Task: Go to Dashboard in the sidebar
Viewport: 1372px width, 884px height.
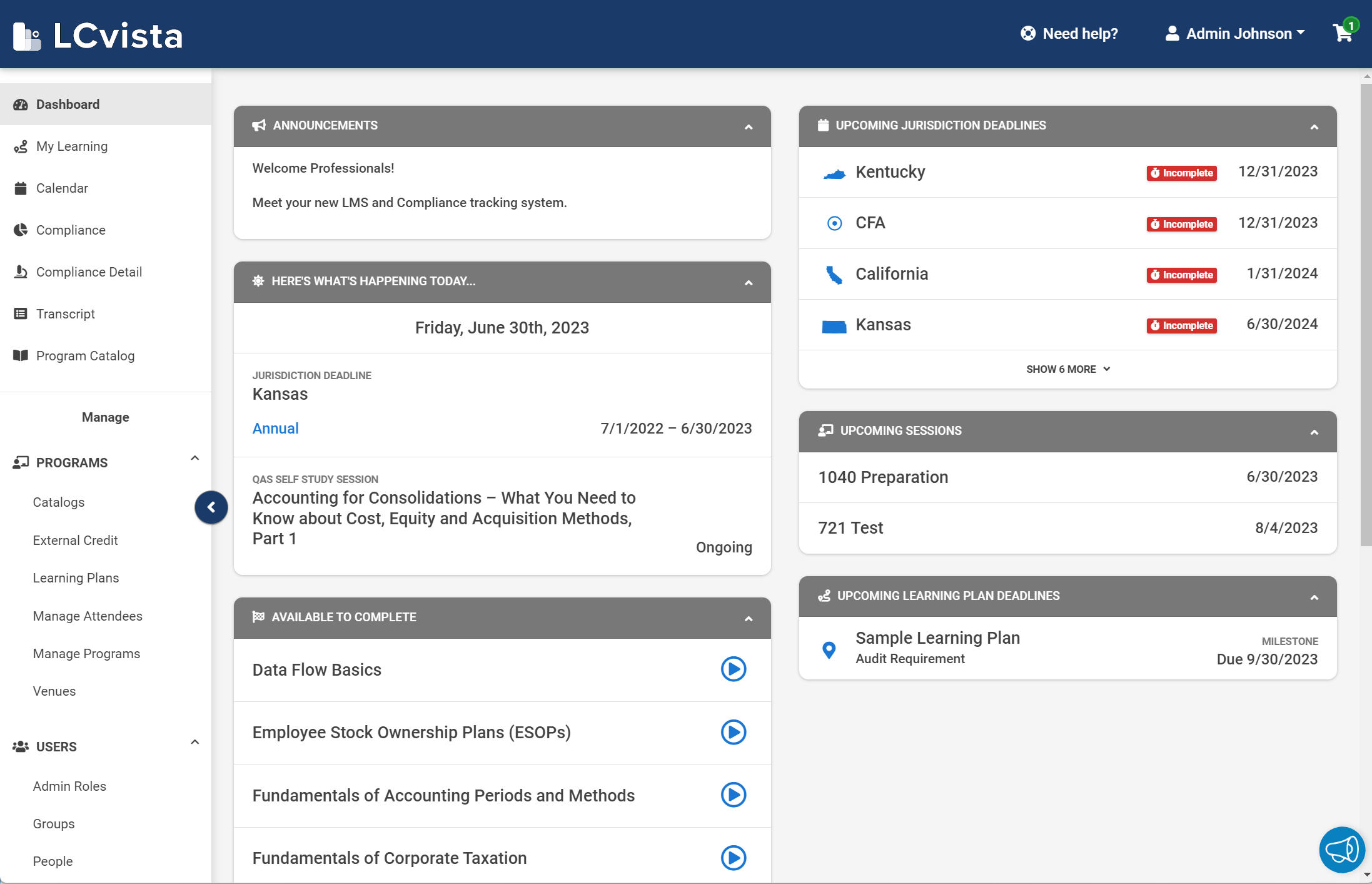Action: [106, 104]
